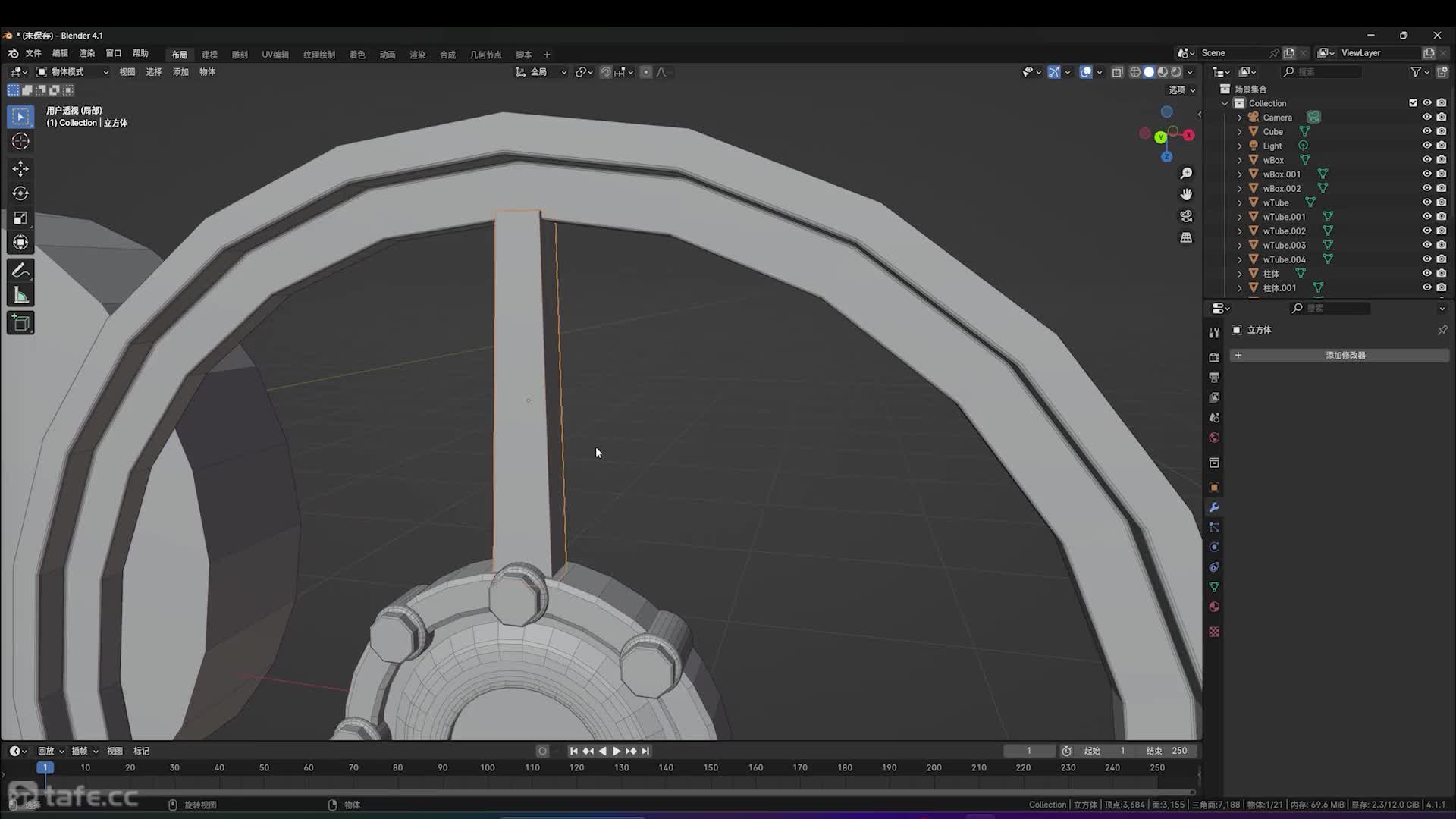Switch to the 几何节点 workspace tab
This screenshot has height=819, width=1456.
tap(485, 55)
